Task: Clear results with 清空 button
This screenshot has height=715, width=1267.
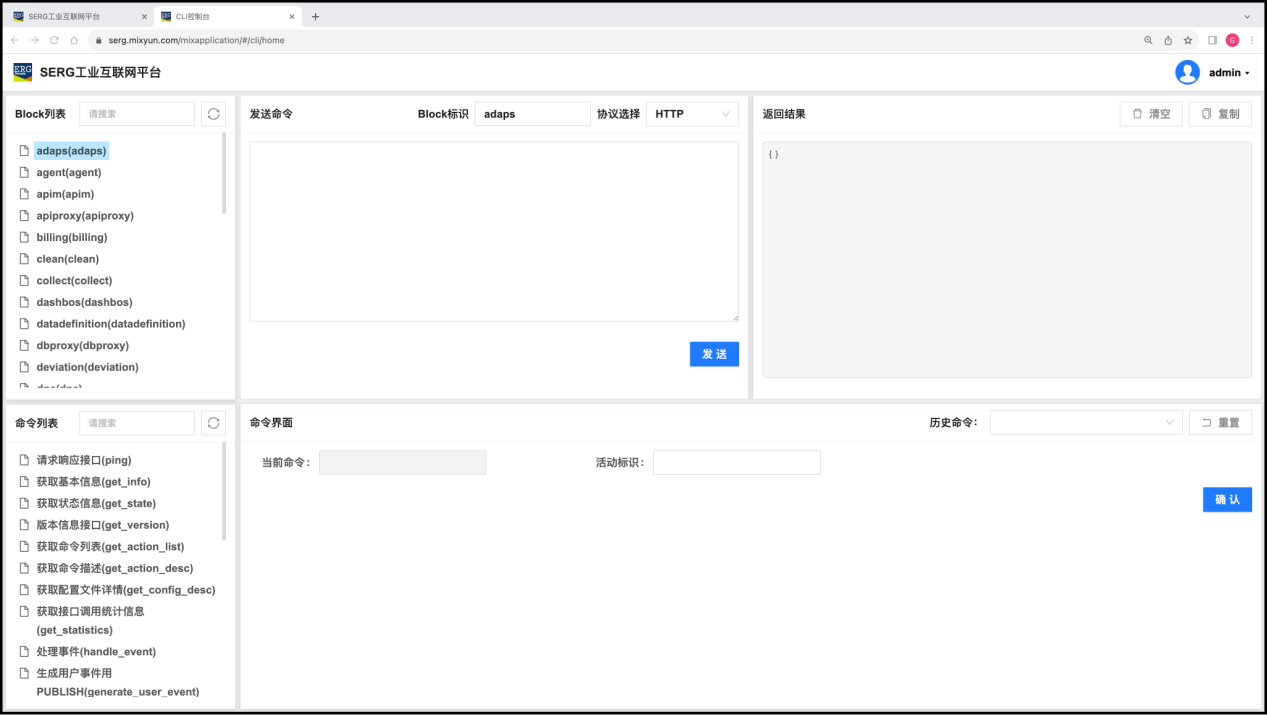Action: (1151, 114)
